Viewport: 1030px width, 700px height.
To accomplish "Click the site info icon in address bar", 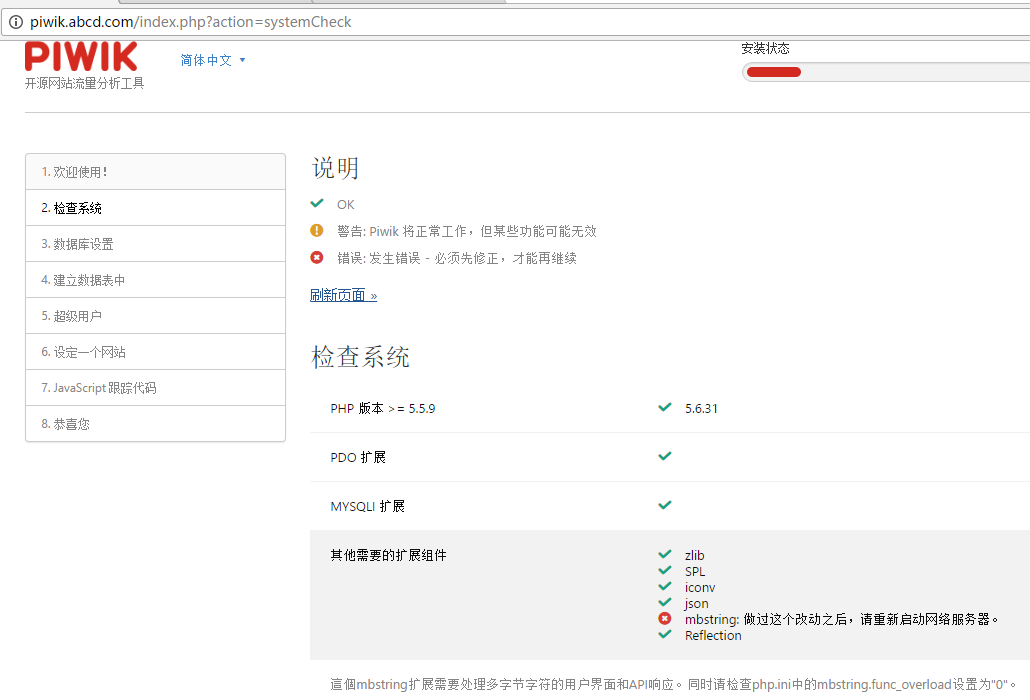I will (16, 22).
